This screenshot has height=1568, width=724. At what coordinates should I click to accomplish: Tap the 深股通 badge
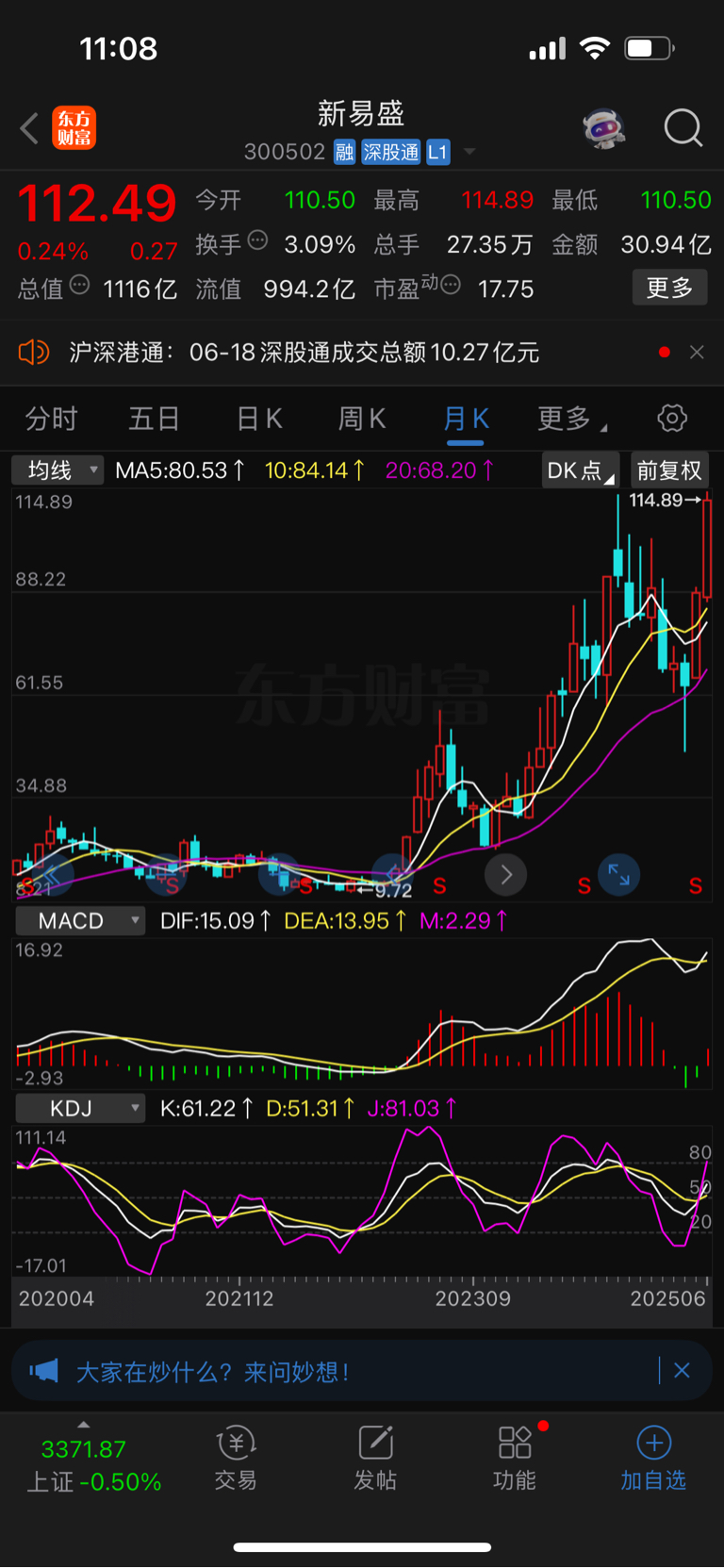(391, 152)
